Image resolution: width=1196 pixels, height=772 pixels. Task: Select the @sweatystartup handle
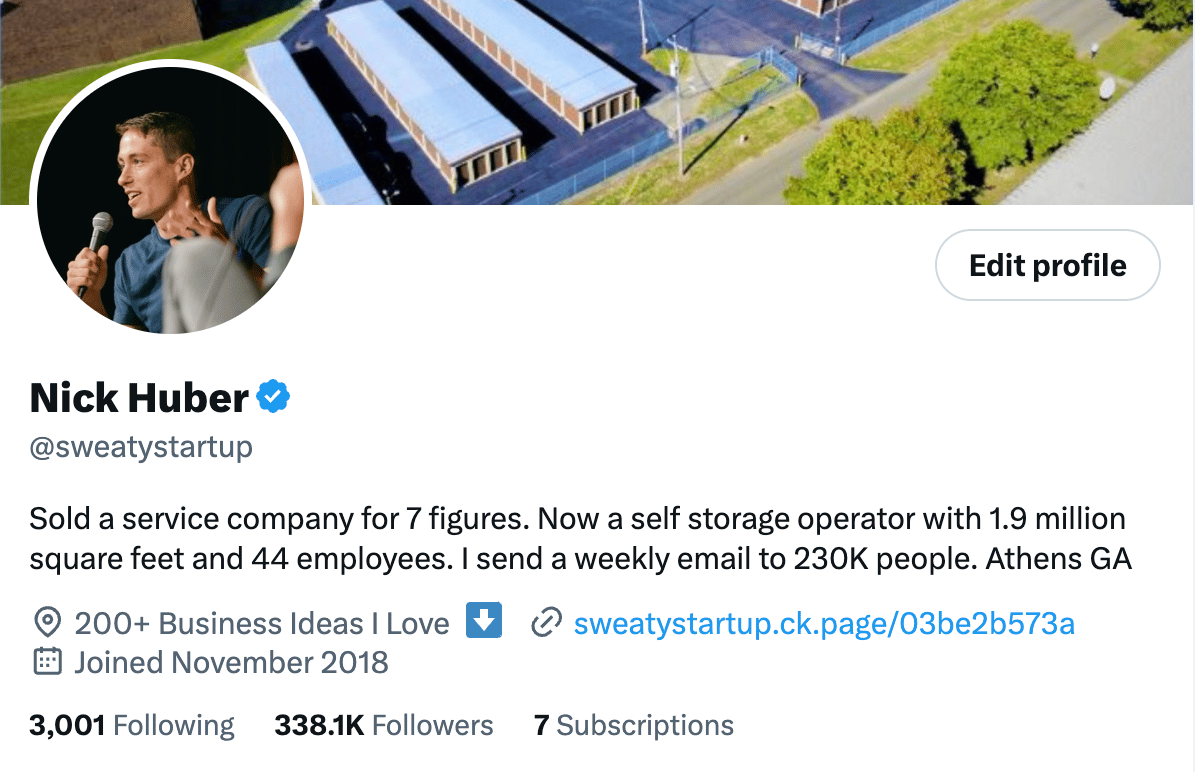click(x=141, y=447)
